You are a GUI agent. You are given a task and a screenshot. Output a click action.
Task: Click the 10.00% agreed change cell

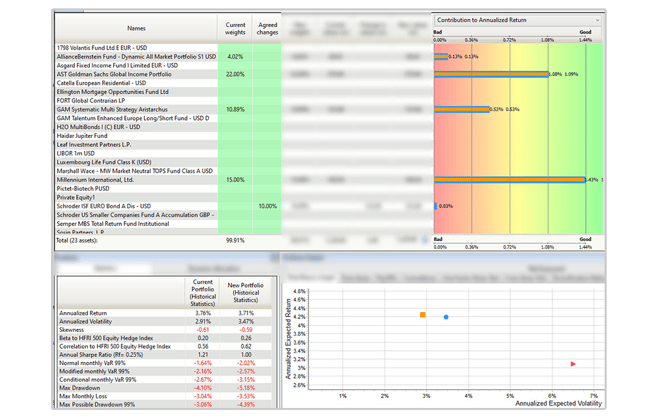click(267, 206)
